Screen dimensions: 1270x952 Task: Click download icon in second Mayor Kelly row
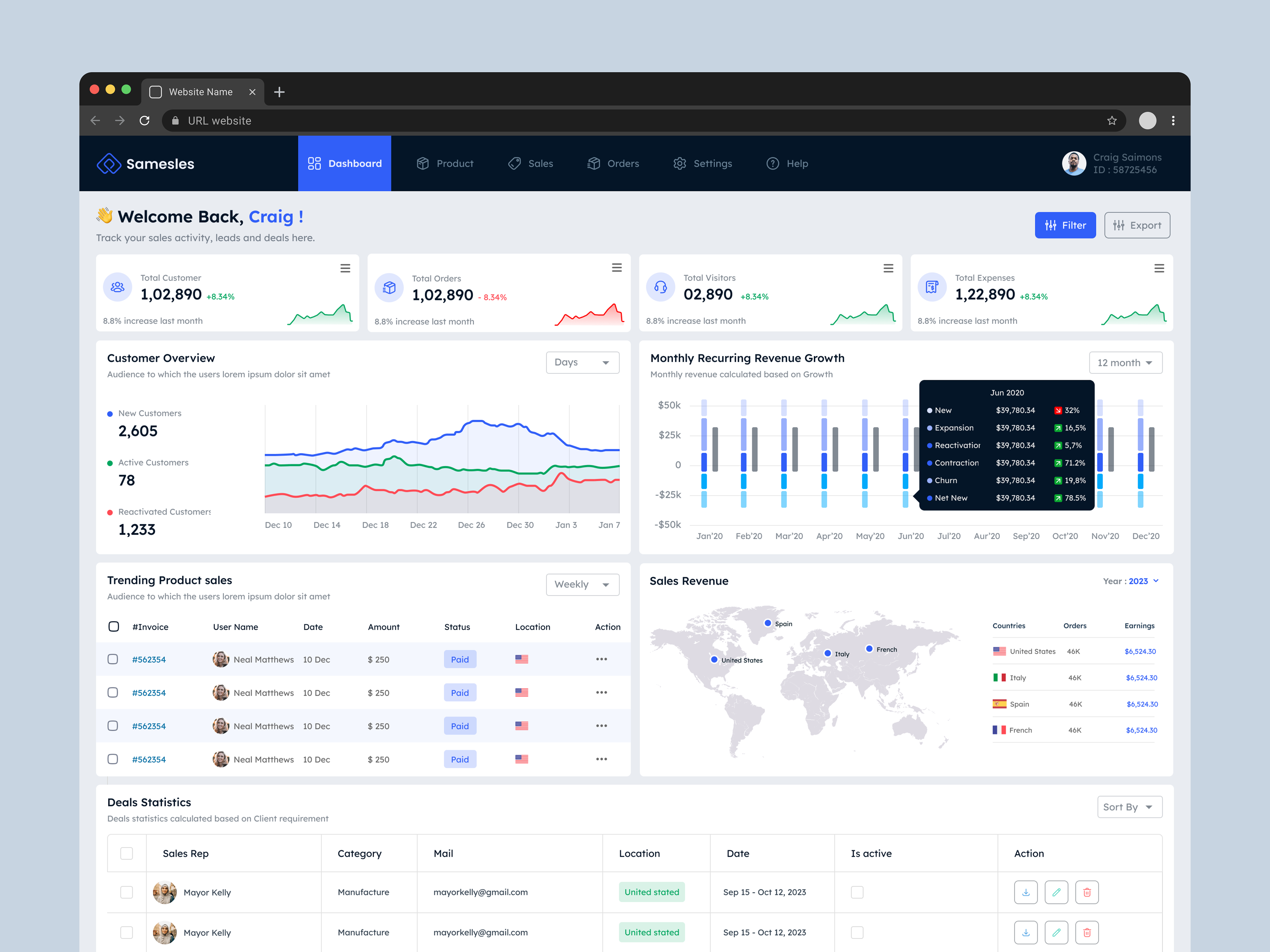1025,932
